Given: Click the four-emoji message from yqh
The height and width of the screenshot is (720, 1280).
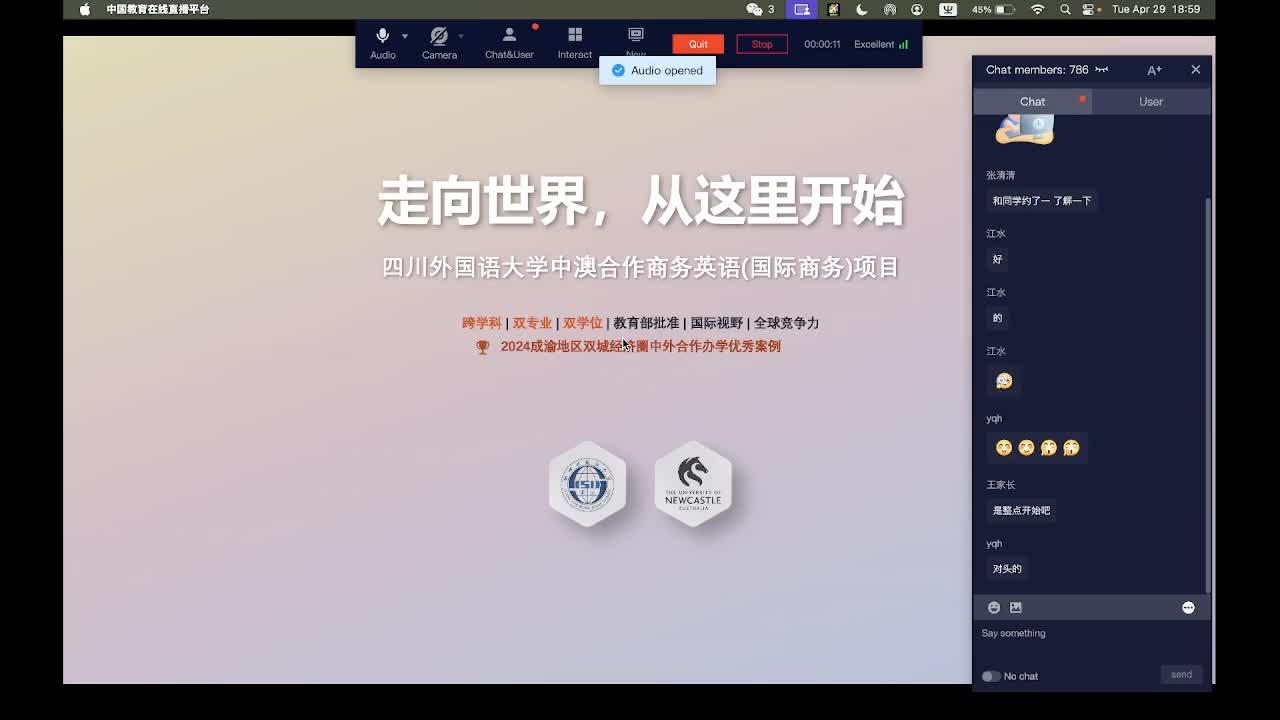Looking at the screenshot, I should tap(1037, 448).
